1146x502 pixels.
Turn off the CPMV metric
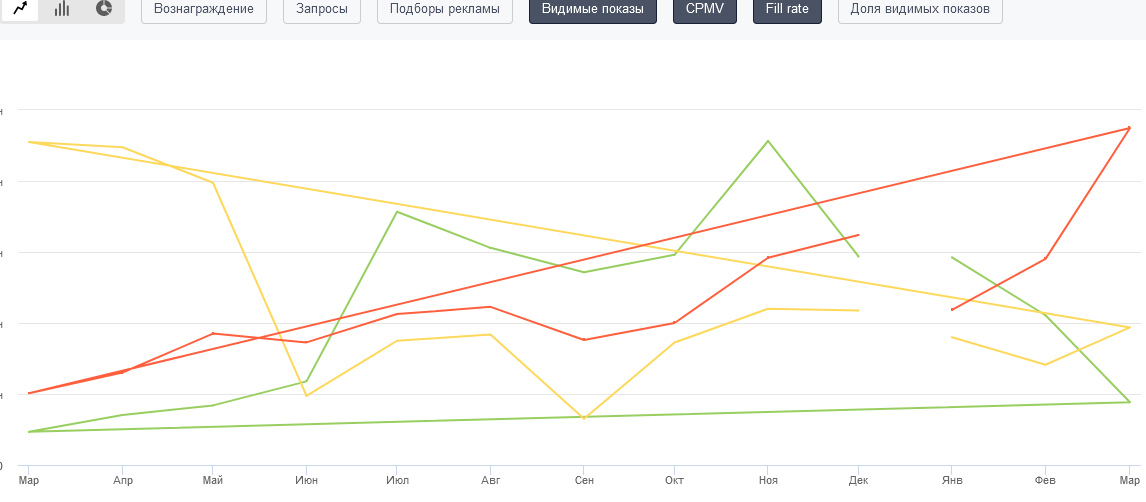pos(705,9)
